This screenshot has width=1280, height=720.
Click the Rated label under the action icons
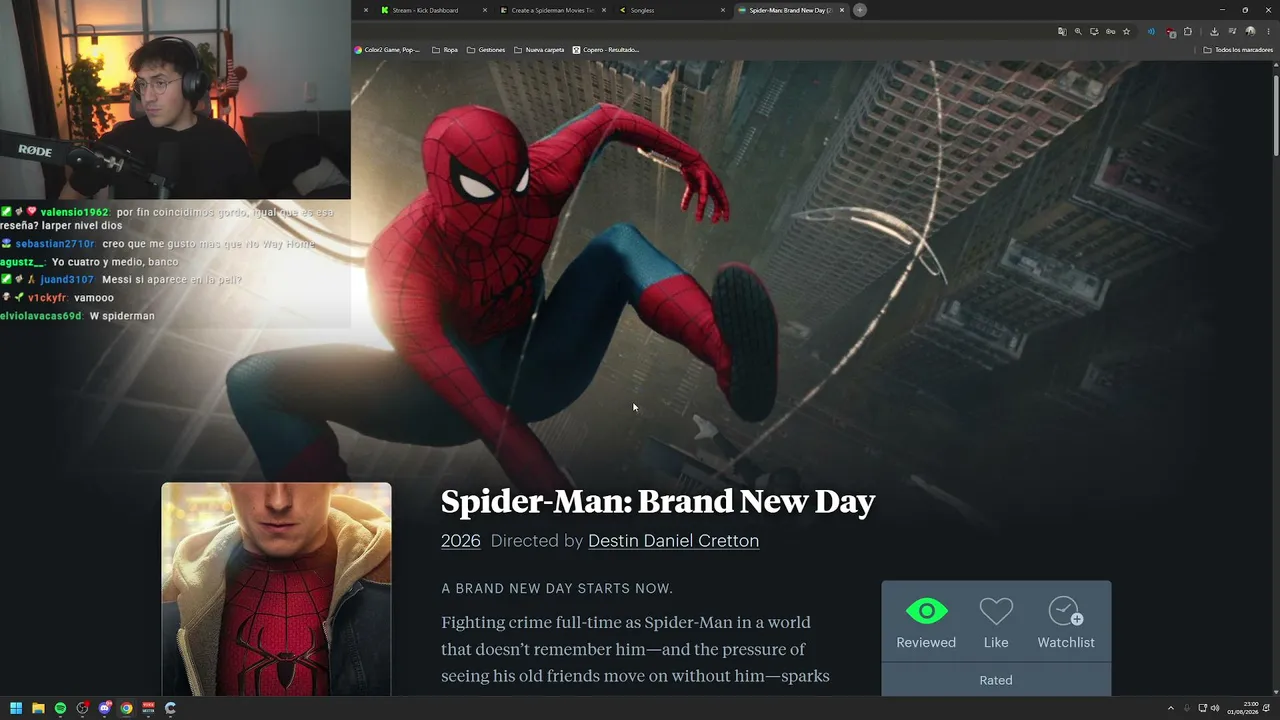pos(996,680)
